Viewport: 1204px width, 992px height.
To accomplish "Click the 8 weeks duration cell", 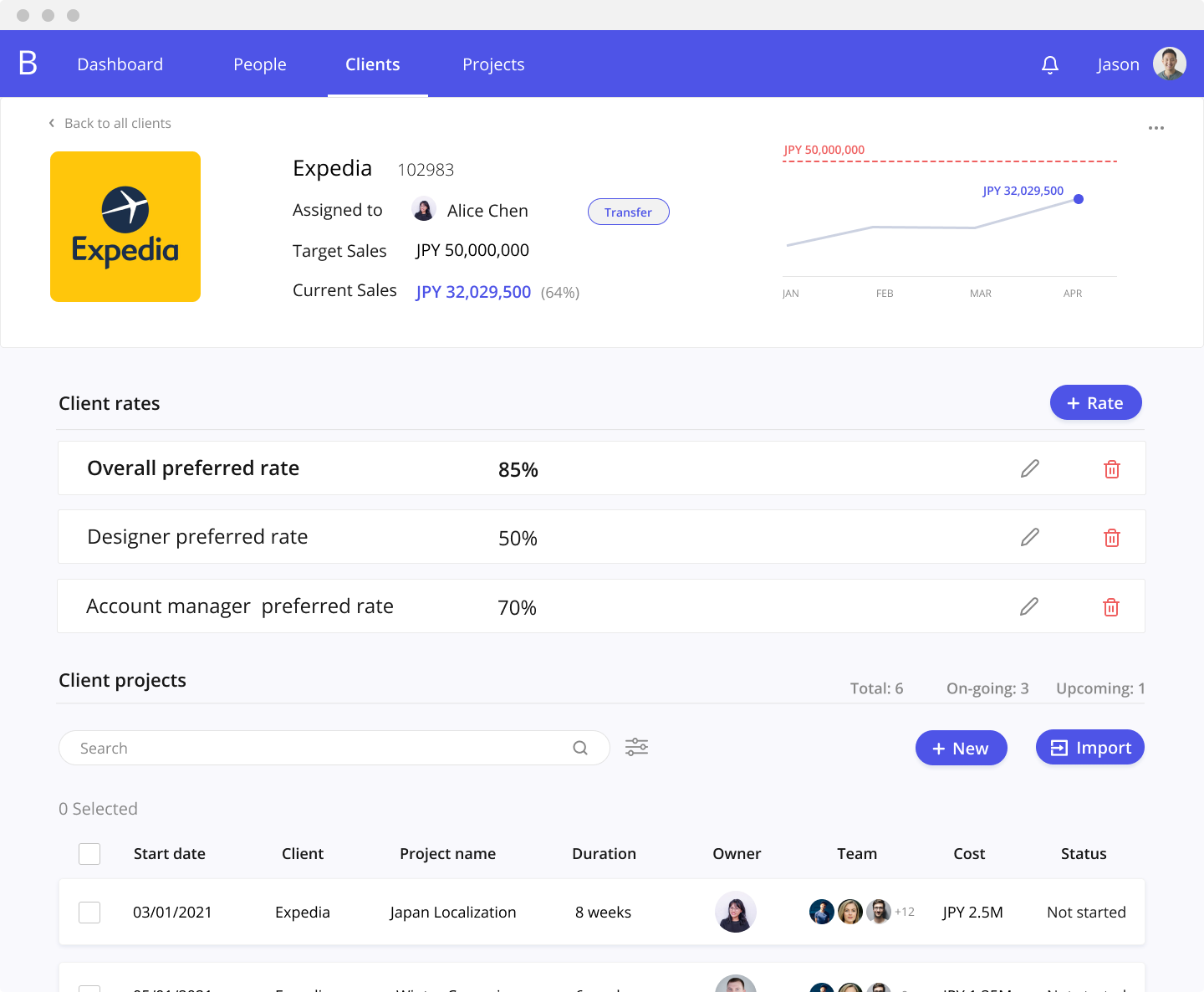I will point(603,912).
